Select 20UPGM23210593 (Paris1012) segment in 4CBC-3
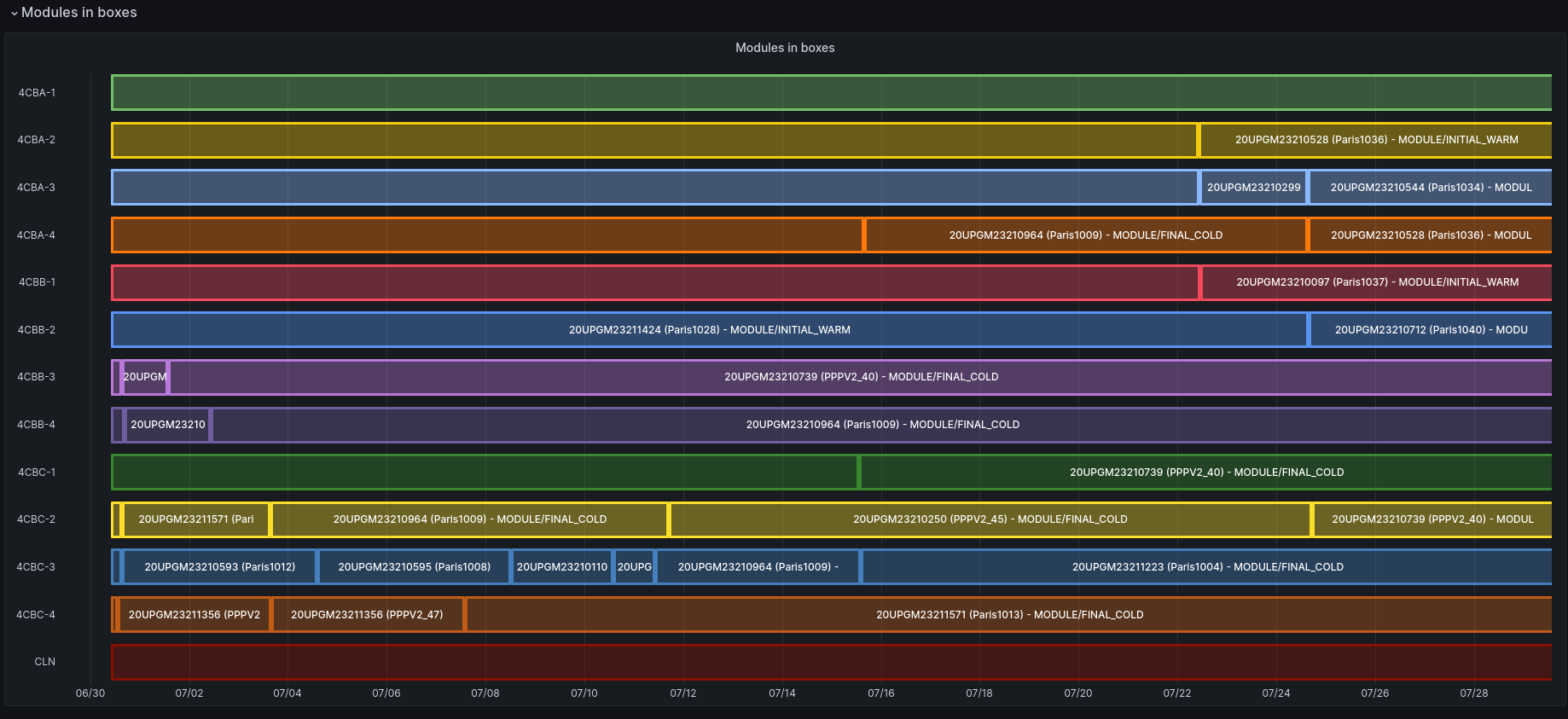This screenshot has width=1568, height=719. (x=219, y=567)
